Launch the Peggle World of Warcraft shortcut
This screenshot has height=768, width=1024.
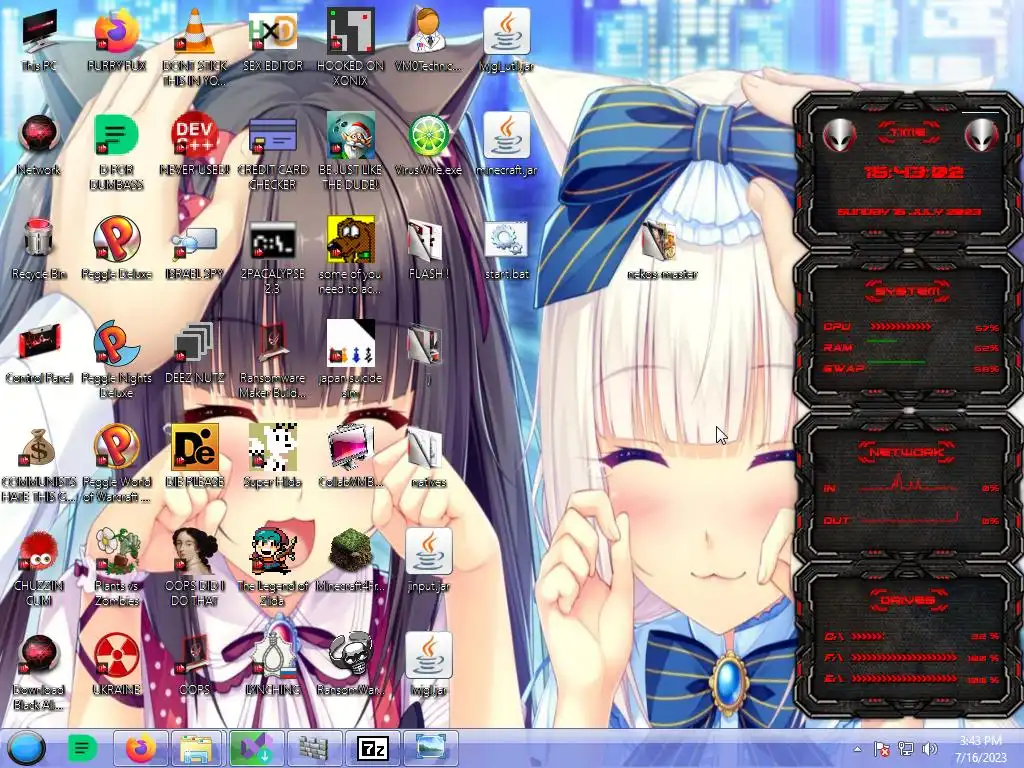click(x=116, y=464)
